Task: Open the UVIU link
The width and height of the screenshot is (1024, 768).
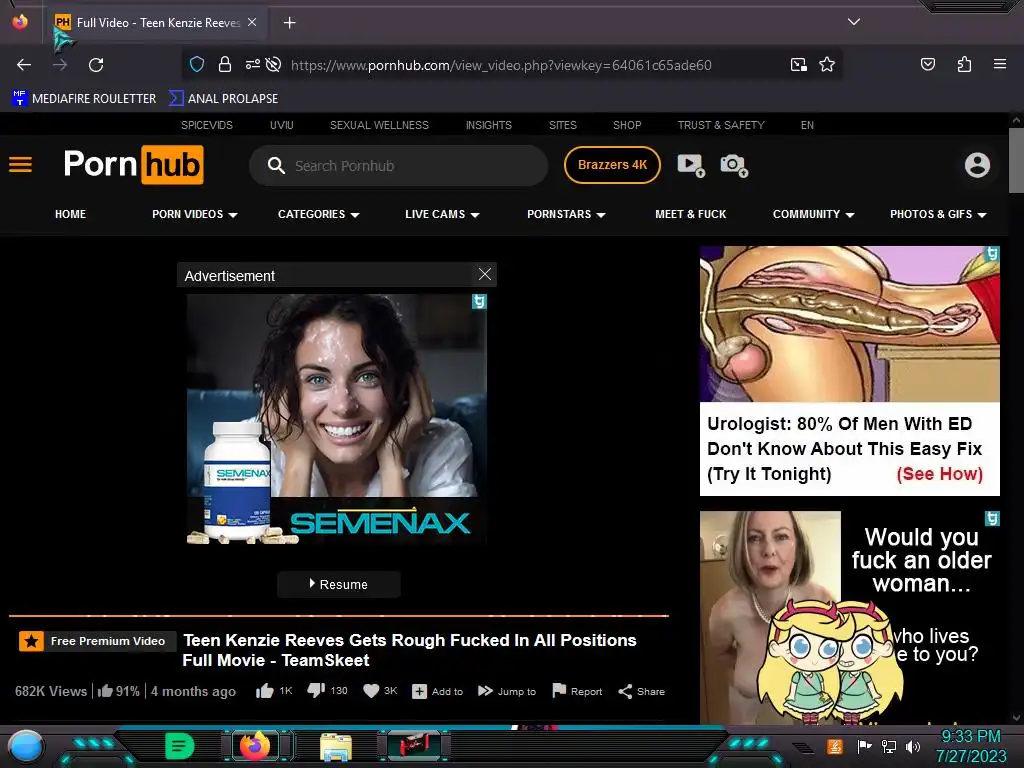Action: point(281,125)
